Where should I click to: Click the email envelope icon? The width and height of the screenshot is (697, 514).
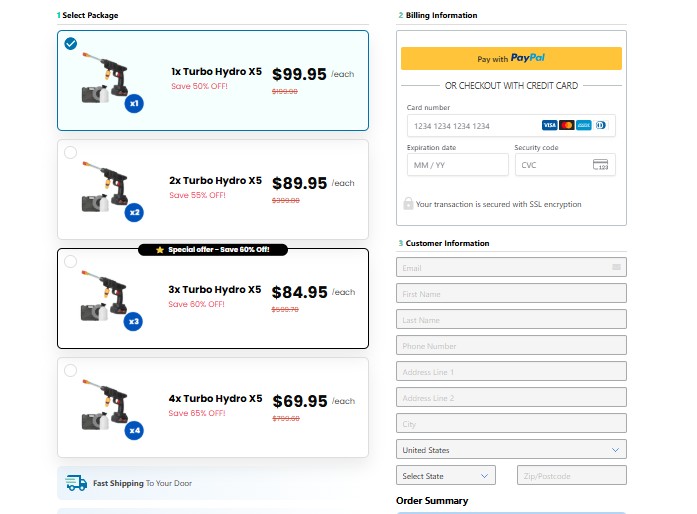[x=616, y=267]
